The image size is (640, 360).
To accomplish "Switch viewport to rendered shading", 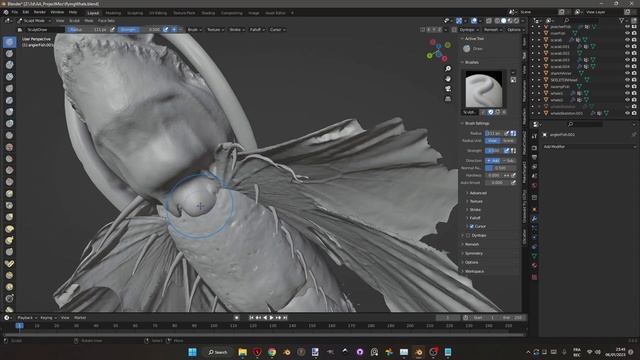I will pos(516,20).
